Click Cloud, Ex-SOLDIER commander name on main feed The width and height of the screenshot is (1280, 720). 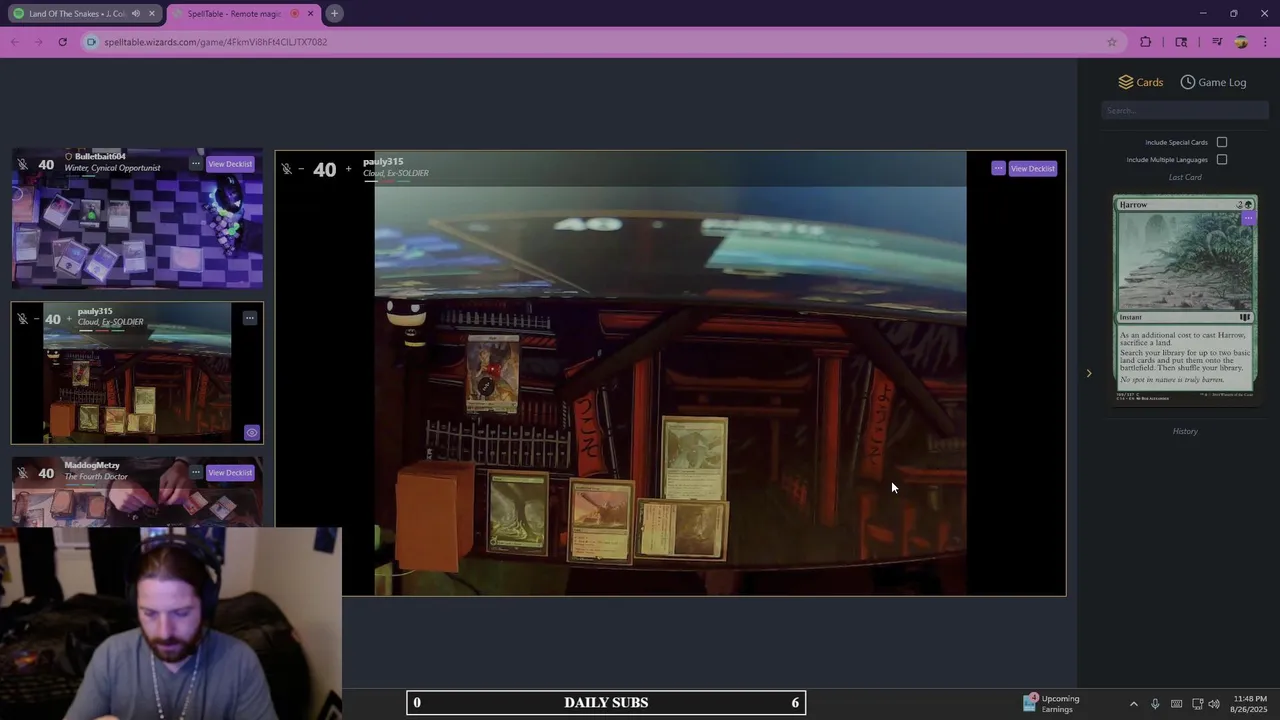[396, 173]
